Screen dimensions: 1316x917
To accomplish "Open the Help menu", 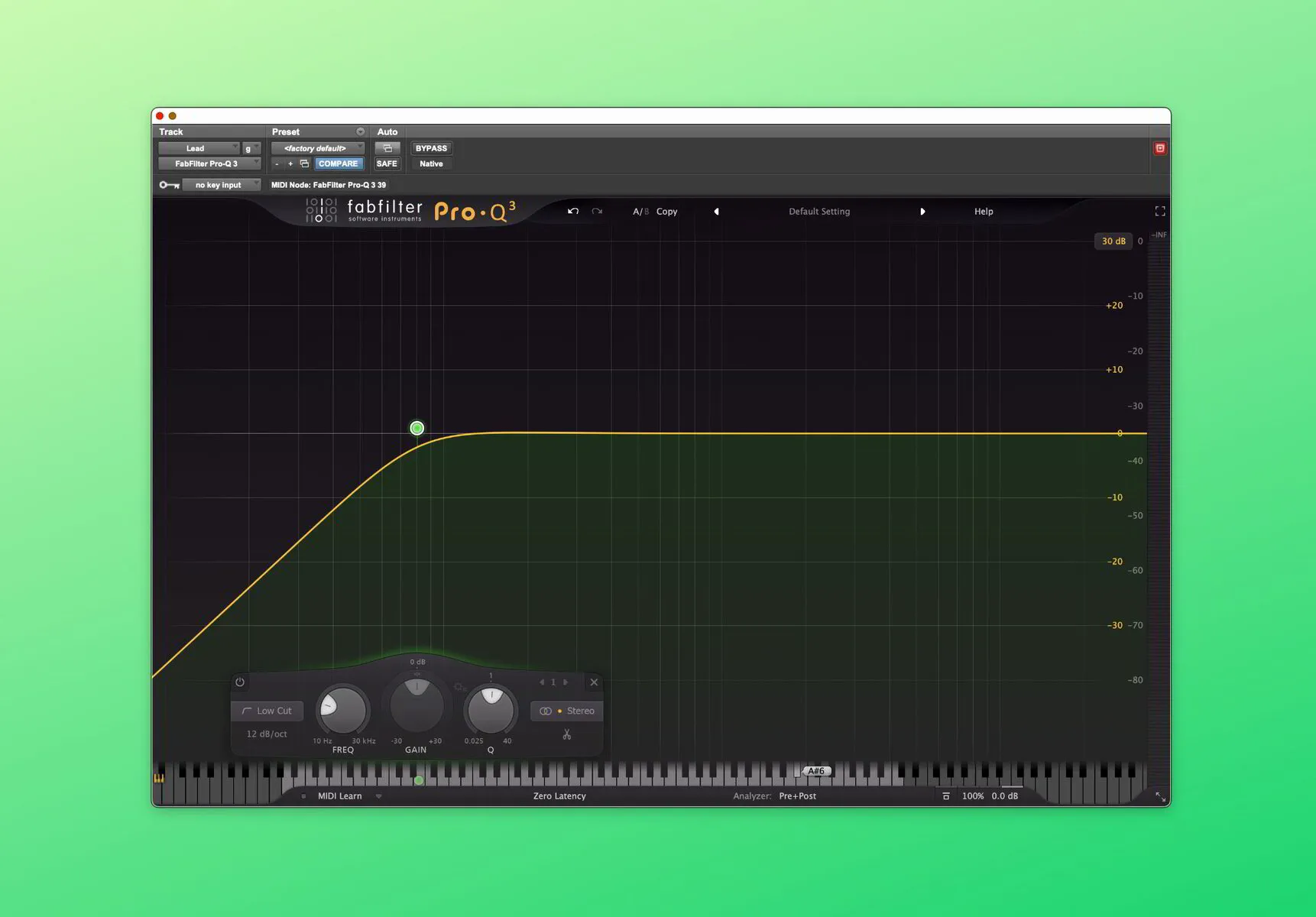I will click(984, 212).
